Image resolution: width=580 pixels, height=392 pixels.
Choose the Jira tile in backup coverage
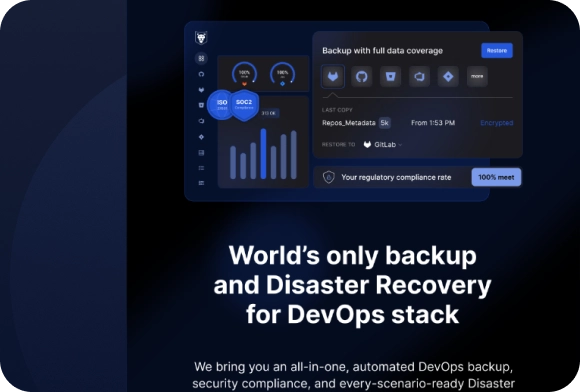[x=448, y=77]
